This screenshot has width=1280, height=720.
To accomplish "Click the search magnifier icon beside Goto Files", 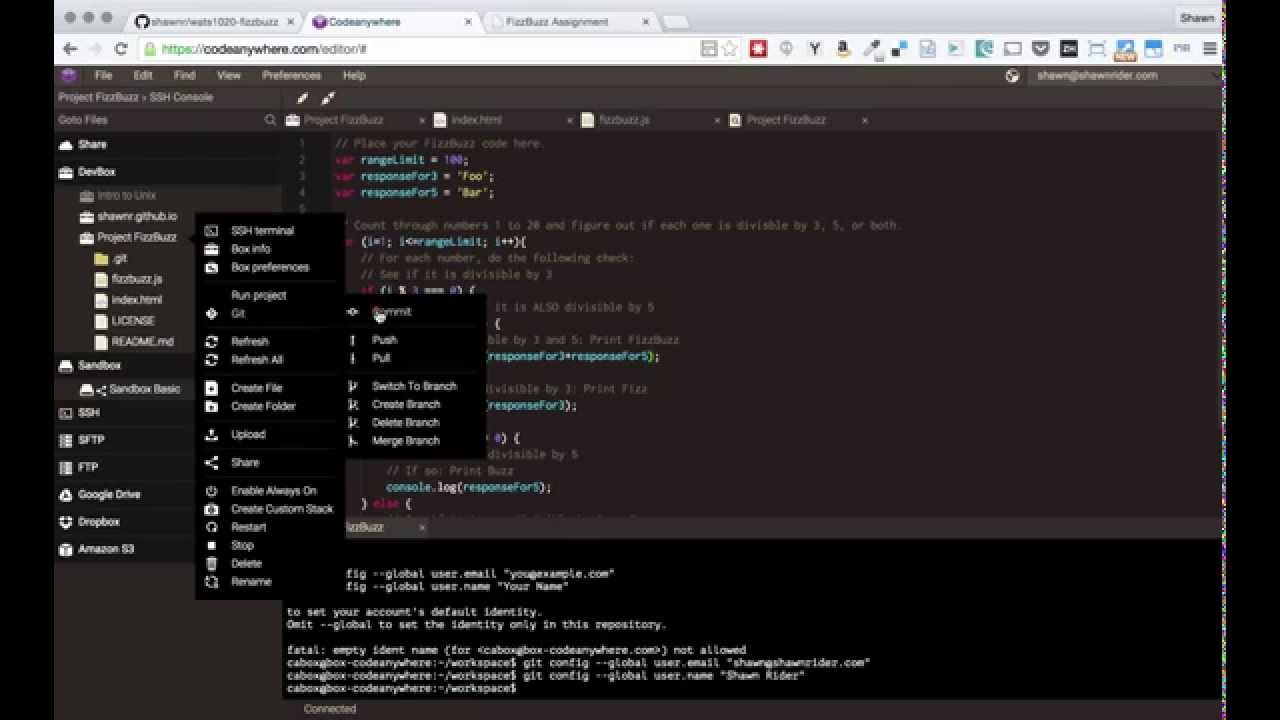I will (270, 120).
